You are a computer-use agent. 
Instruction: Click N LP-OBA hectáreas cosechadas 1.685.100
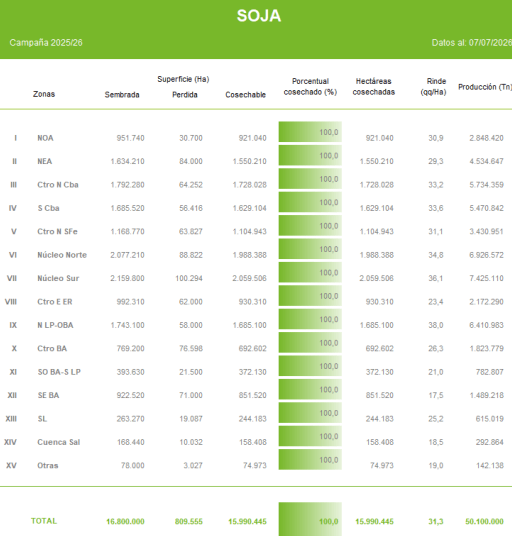(x=377, y=325)
